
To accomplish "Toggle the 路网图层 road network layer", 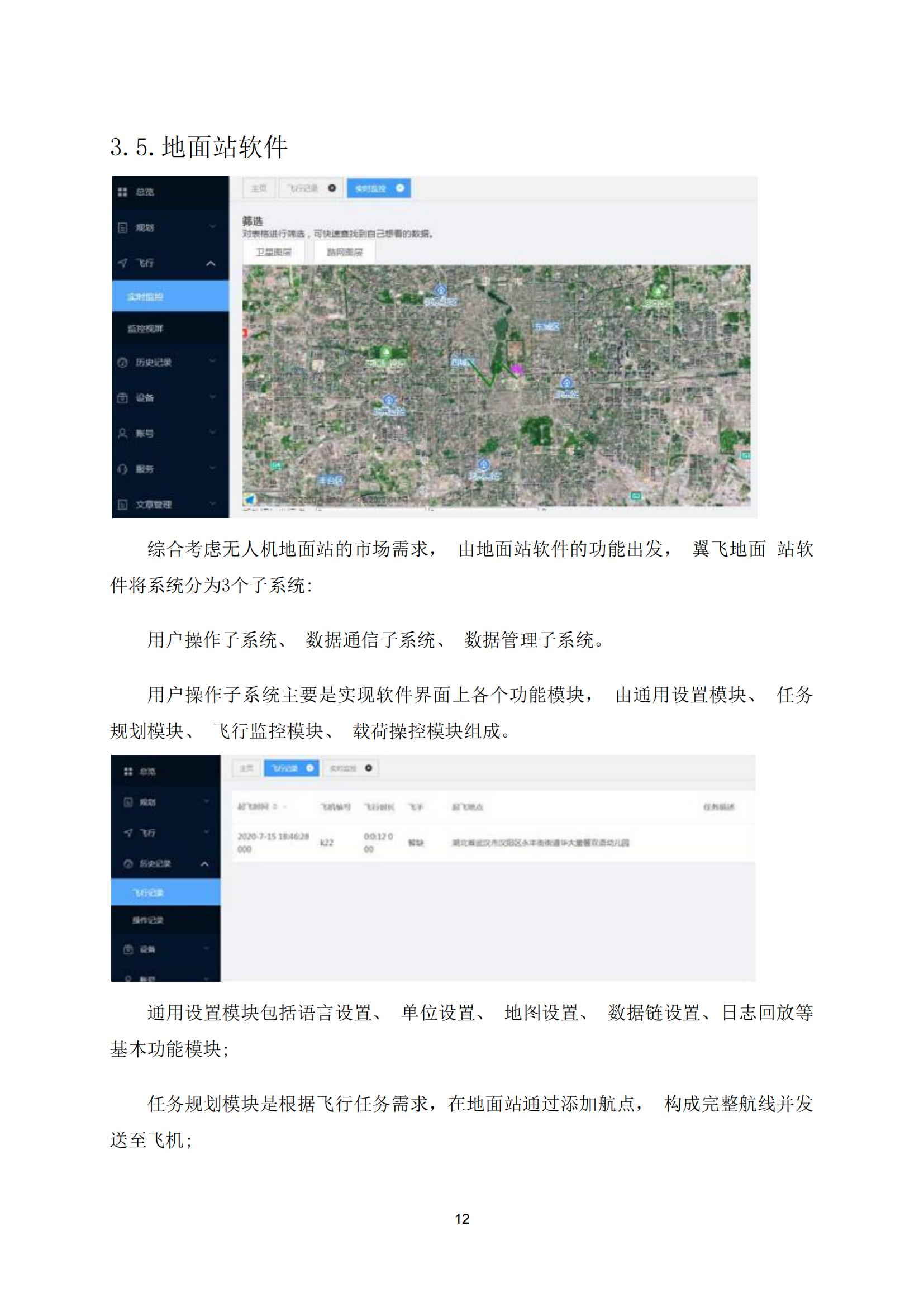I will [344, 252].
